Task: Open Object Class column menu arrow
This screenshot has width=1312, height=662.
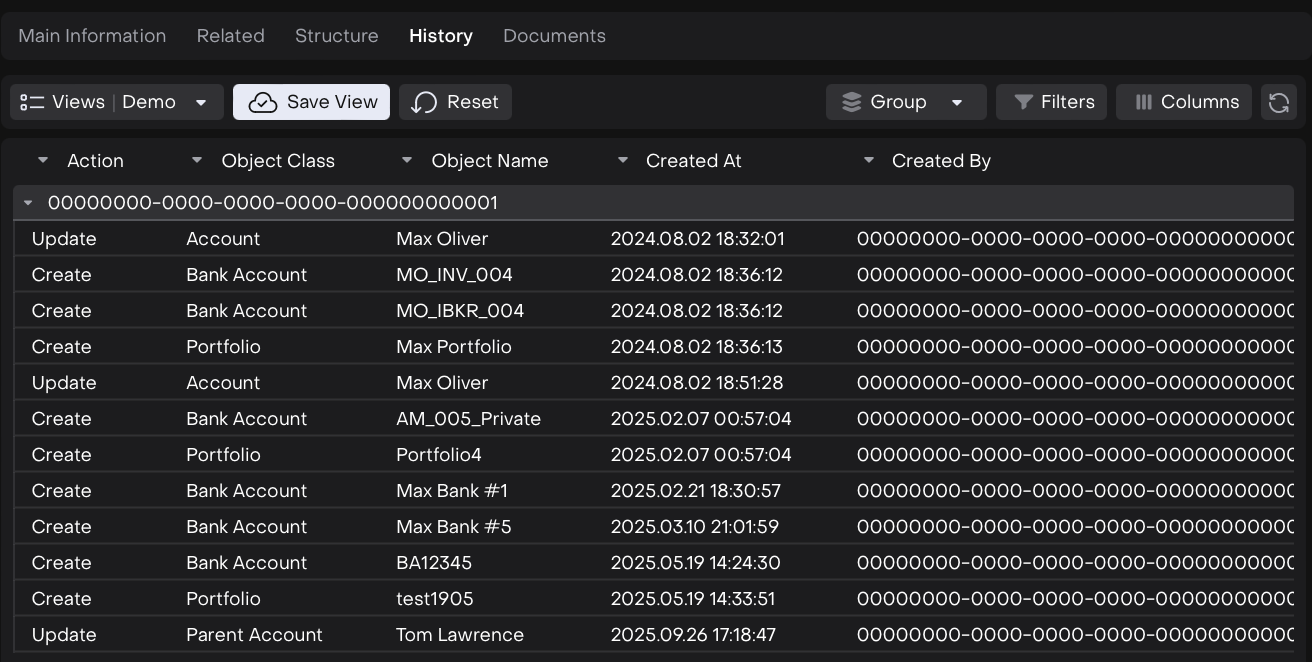Action: pyautogui.click(x=197, y=160)
